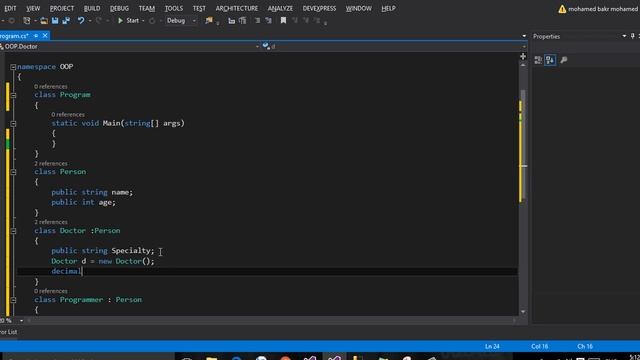Click the editor split plus icon

pyautogui.click(x=523, y=56)
